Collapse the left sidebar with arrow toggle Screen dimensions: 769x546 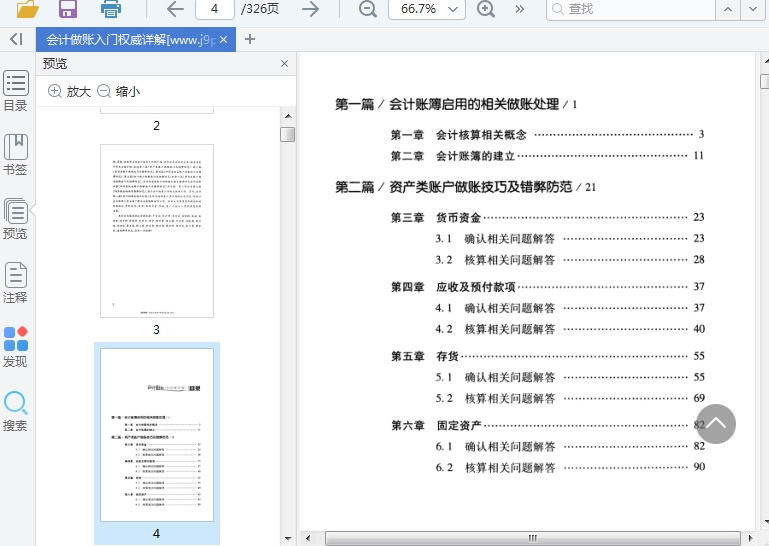click(15, 39)
